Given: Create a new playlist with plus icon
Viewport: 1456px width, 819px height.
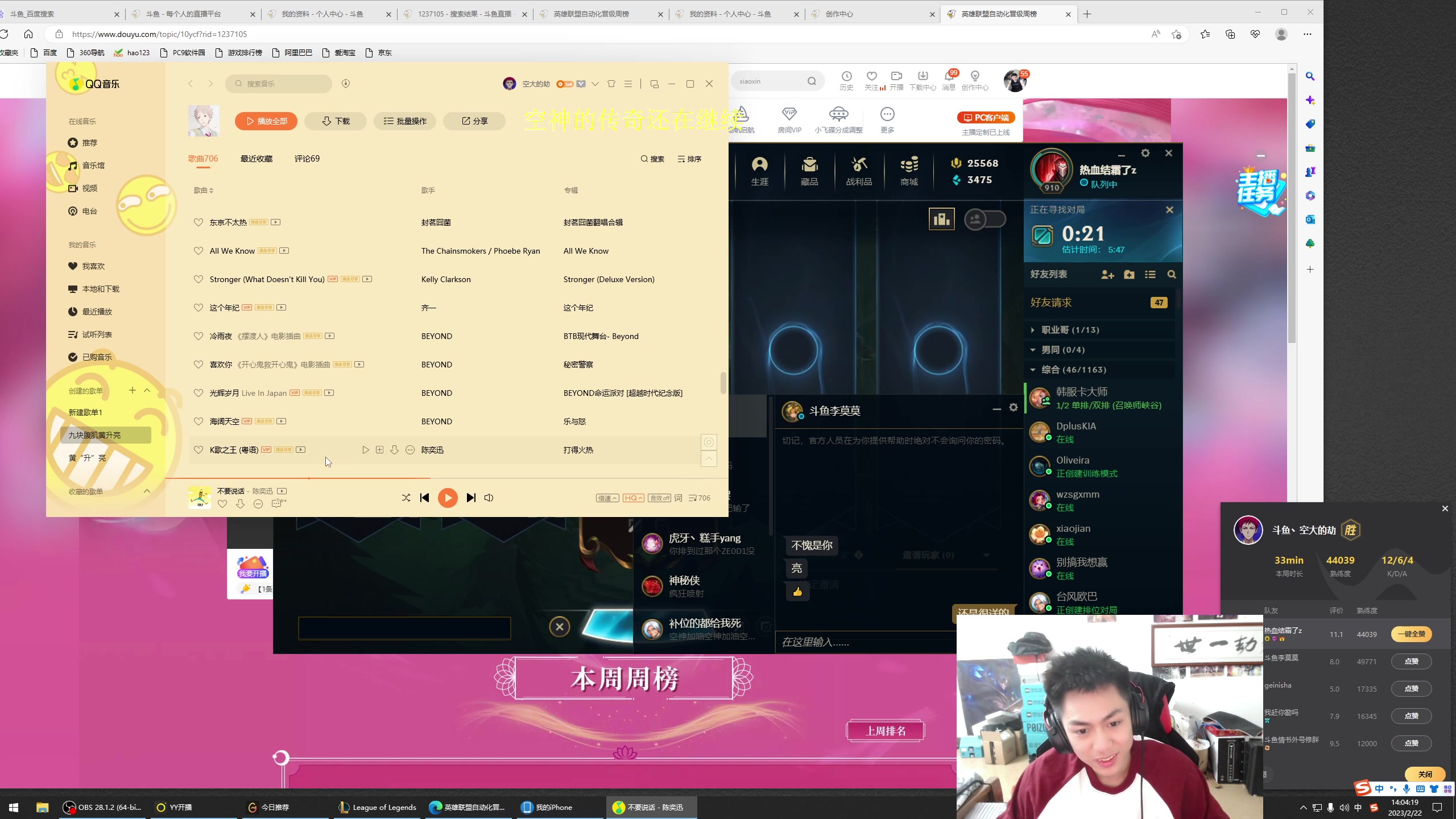Looking at the screenshot, I should click(133, 390).
